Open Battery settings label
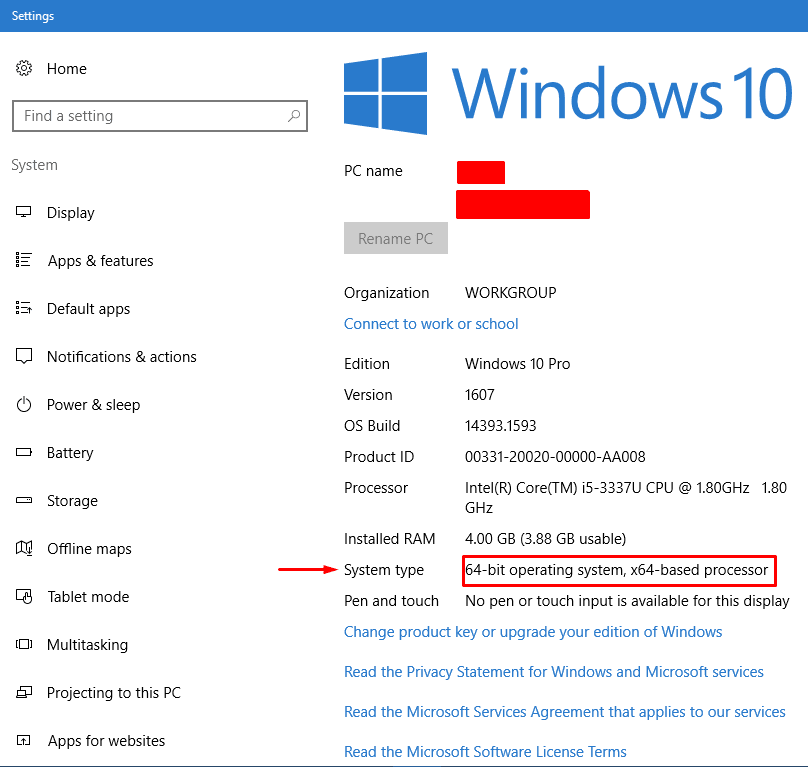 pos(70,453)
